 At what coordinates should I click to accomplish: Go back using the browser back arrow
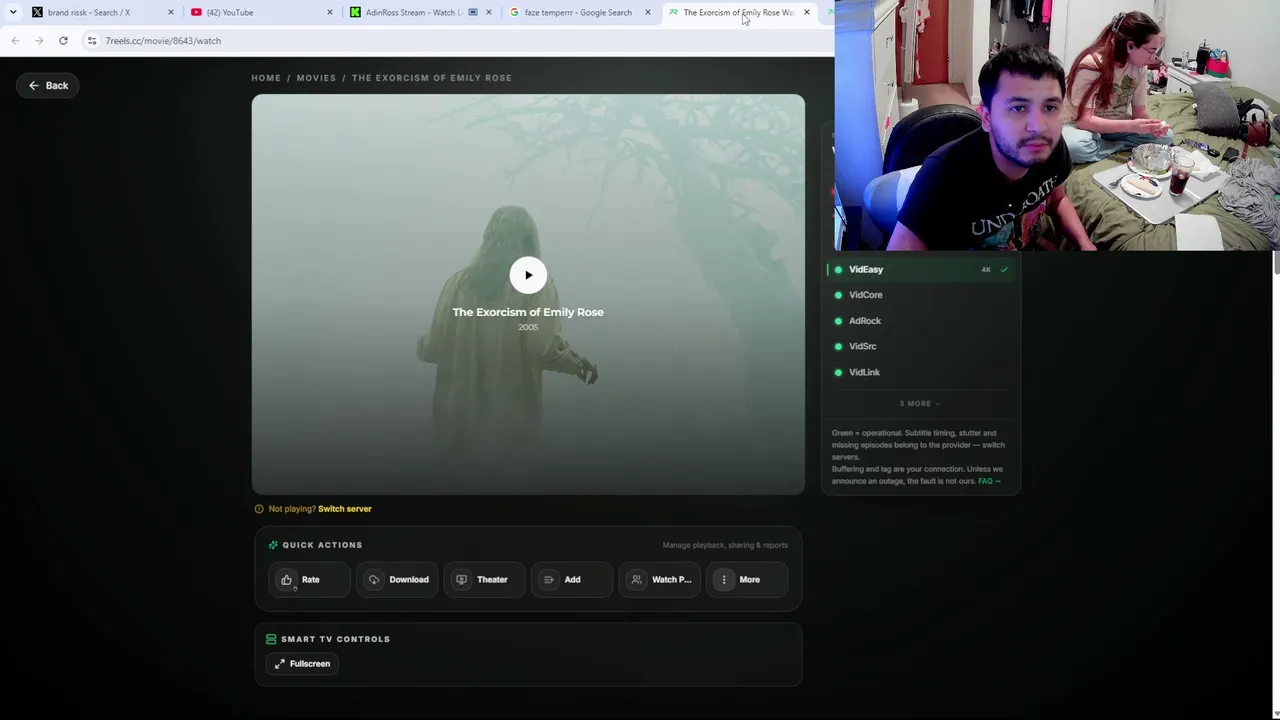[x=15, y=40]
